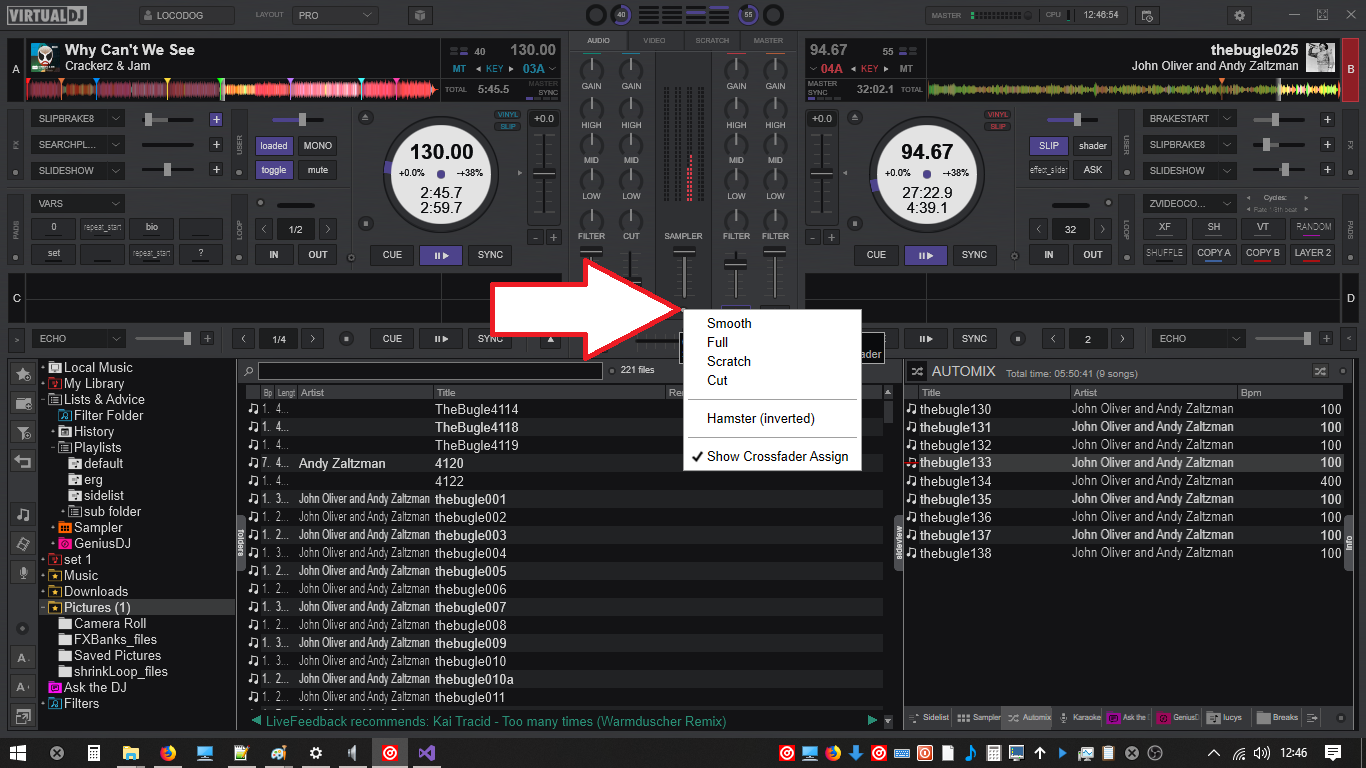
Task: Click the COPY A pad on deck B
Action: [x=1213, y=254]
